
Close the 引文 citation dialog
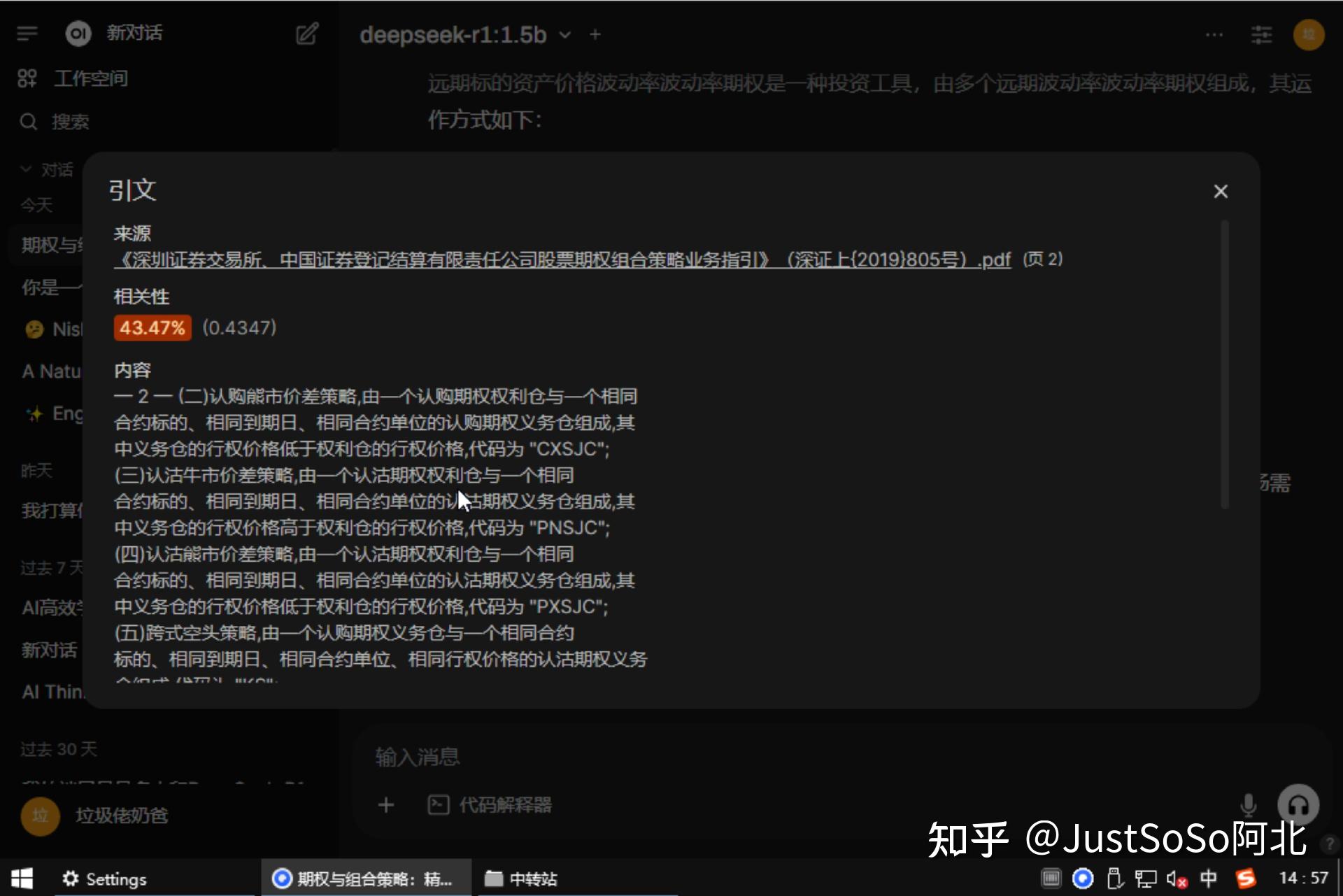click(1221, 191)
